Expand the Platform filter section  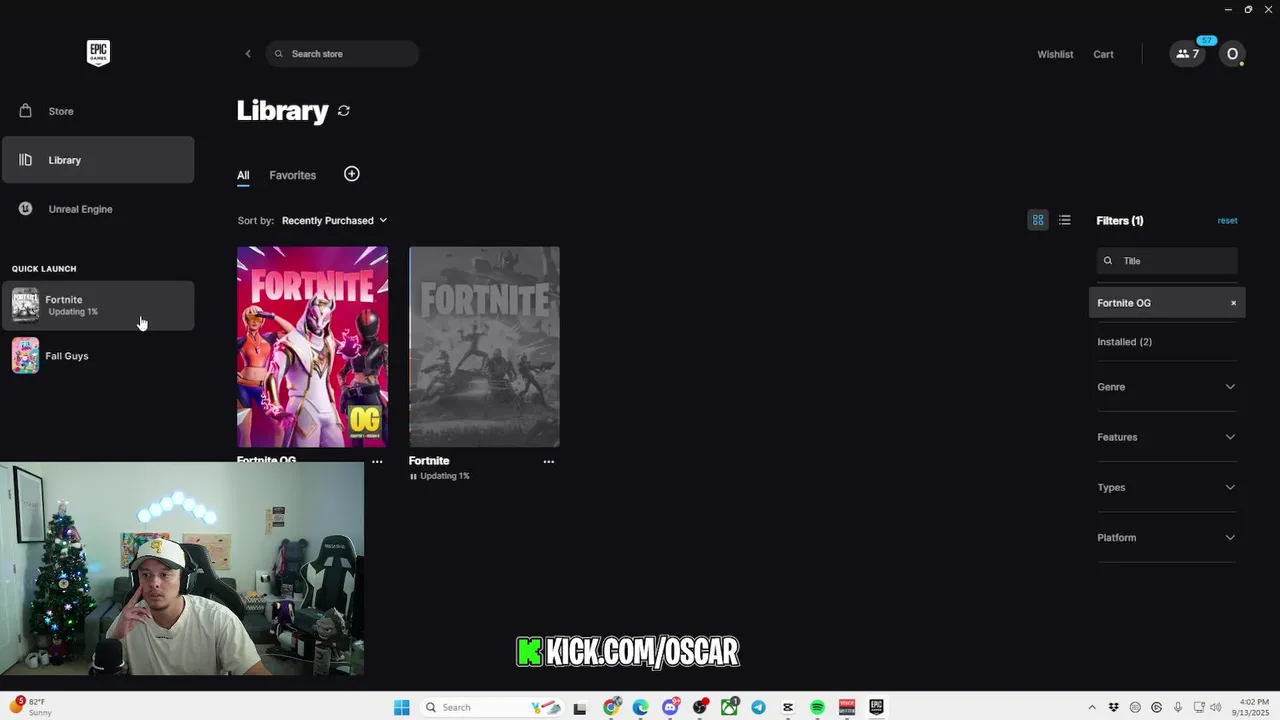1167,538
